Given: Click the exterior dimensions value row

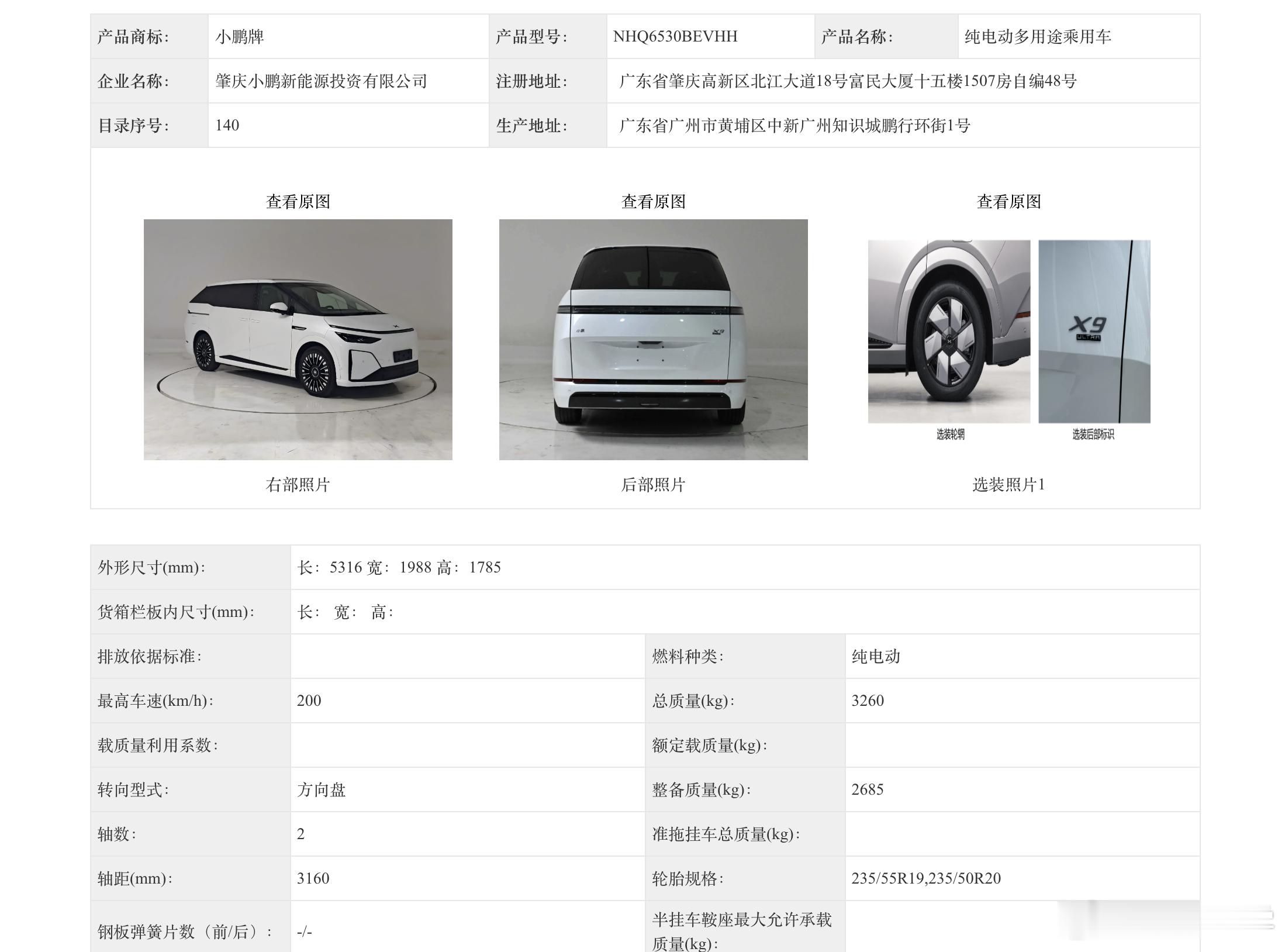Looking at the screenshot, I should [399, 567].
